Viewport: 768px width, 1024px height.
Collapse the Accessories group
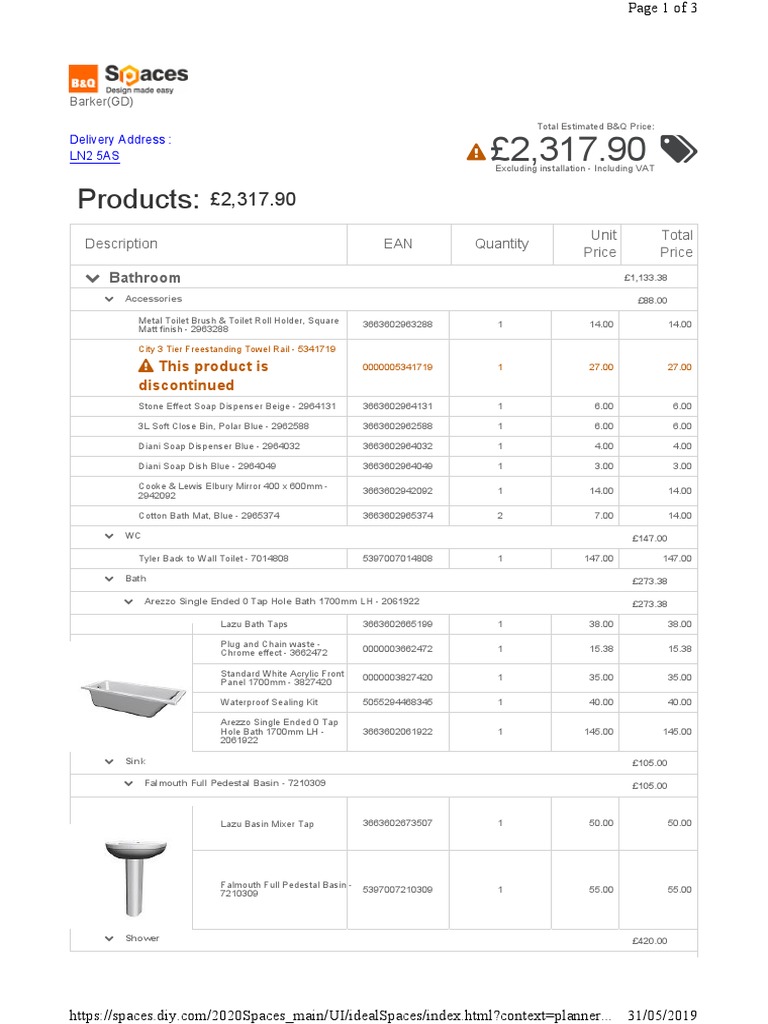tap(109, 299)
